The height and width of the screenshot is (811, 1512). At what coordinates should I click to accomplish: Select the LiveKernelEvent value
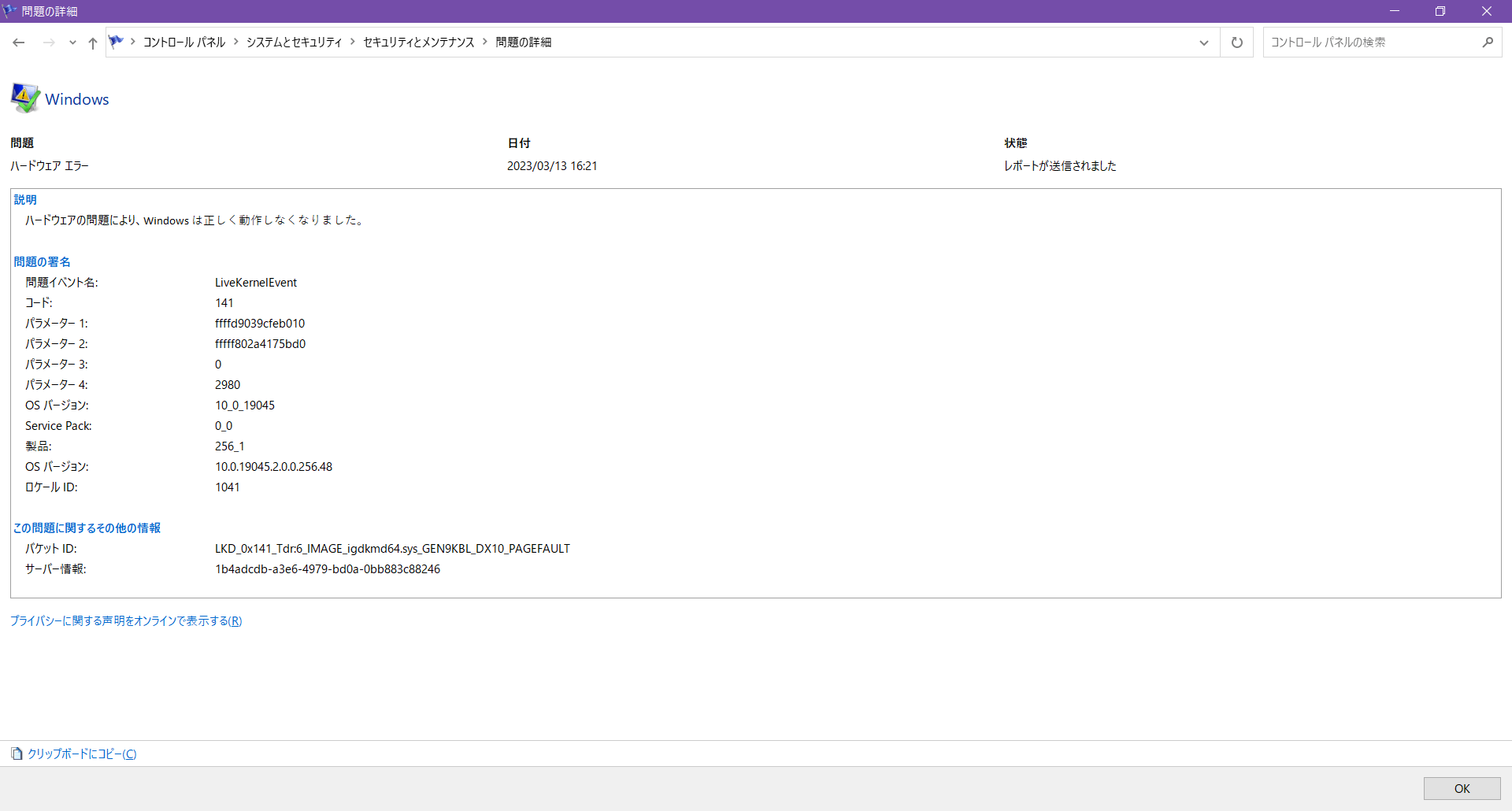click(x=256, y=283)
